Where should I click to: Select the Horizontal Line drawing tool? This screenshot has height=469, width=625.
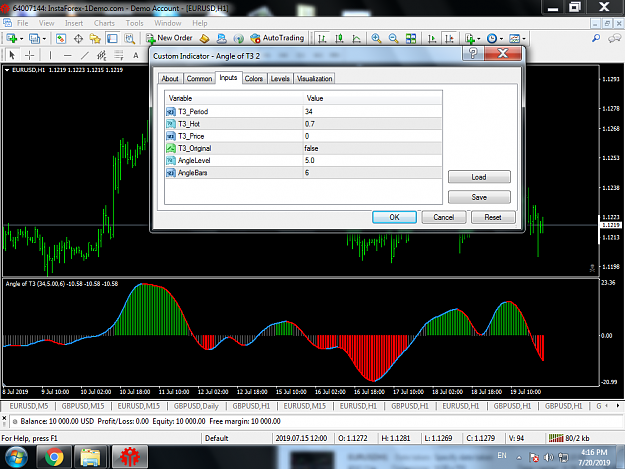point(67,55)
